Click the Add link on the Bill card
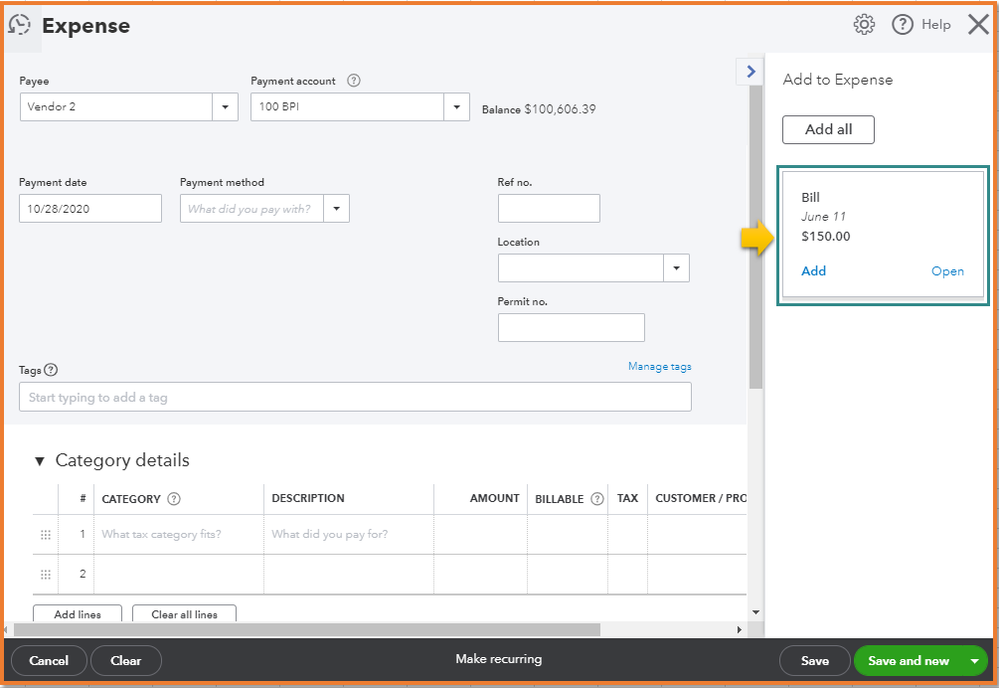 tap(814, 271)
